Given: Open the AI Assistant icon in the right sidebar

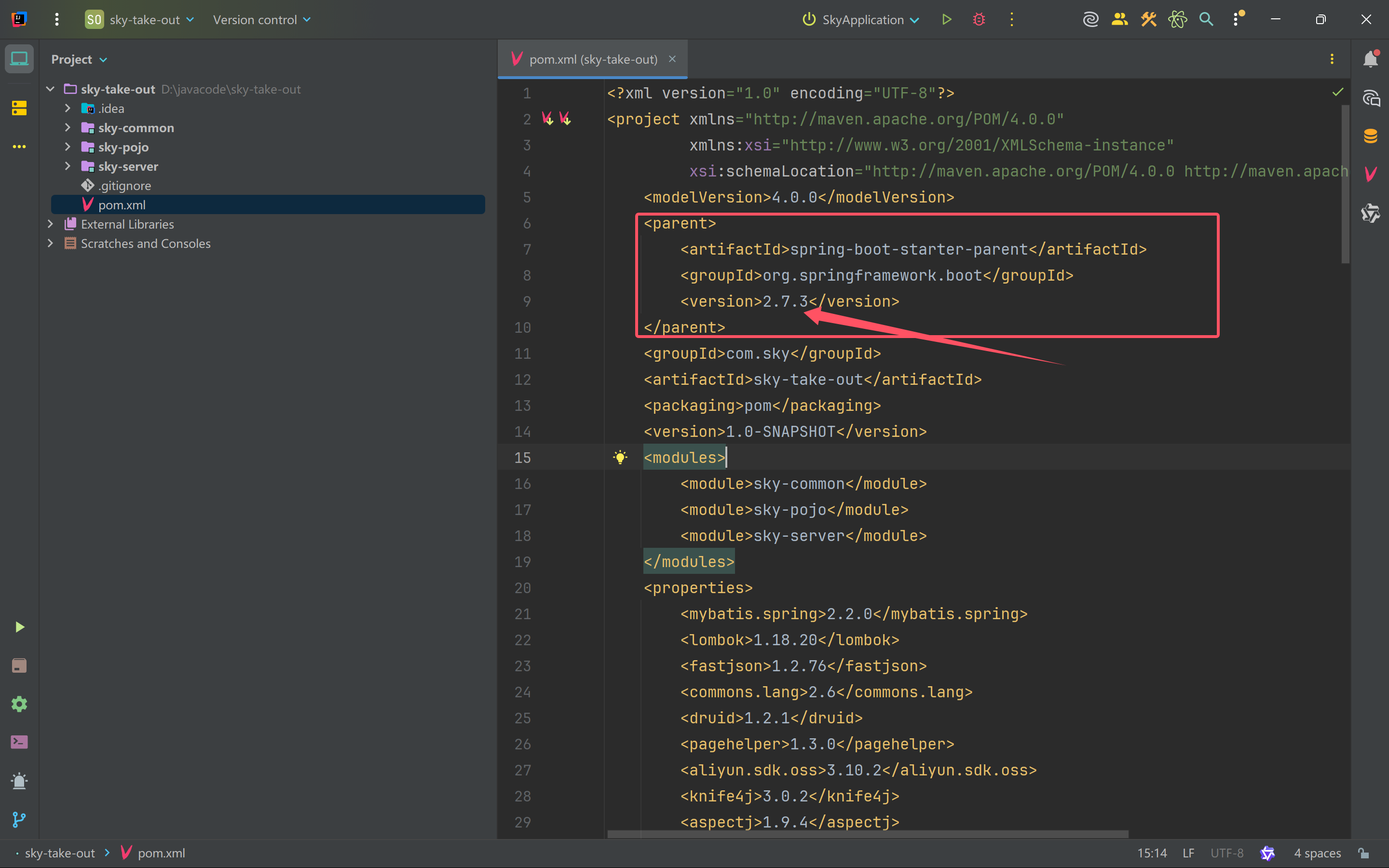Looking at the screenshot, I should (x=1372, y=97).
